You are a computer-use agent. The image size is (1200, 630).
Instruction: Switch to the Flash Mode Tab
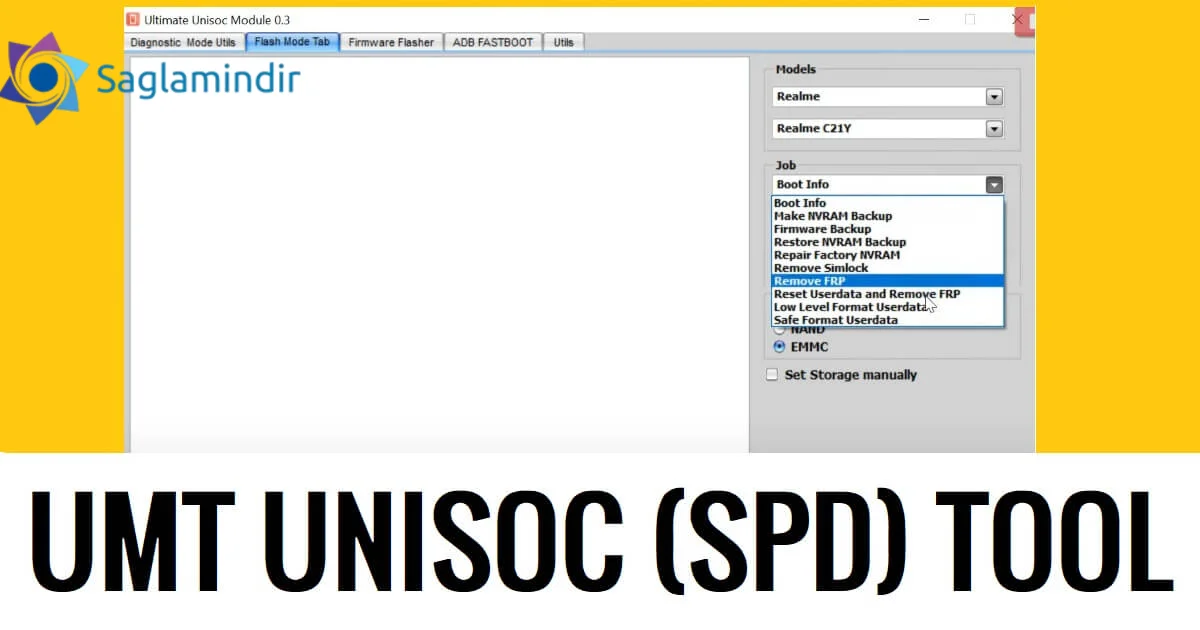292,42
